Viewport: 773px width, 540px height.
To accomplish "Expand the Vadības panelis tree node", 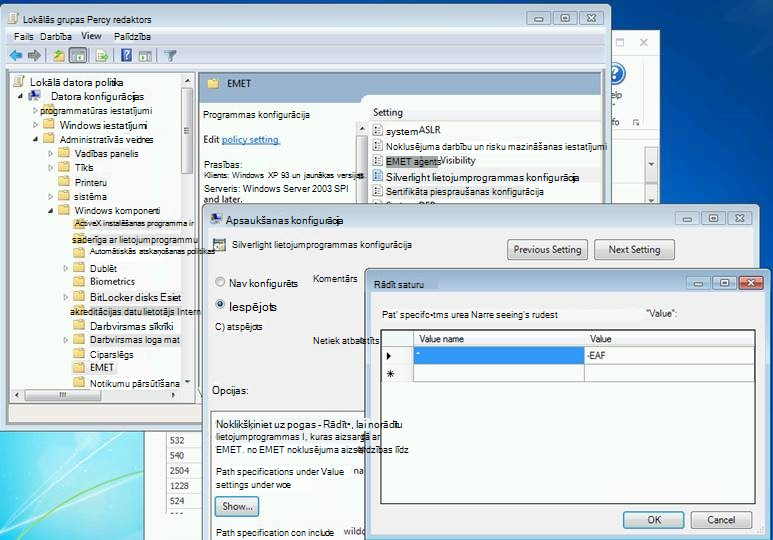I will [50, 154].
